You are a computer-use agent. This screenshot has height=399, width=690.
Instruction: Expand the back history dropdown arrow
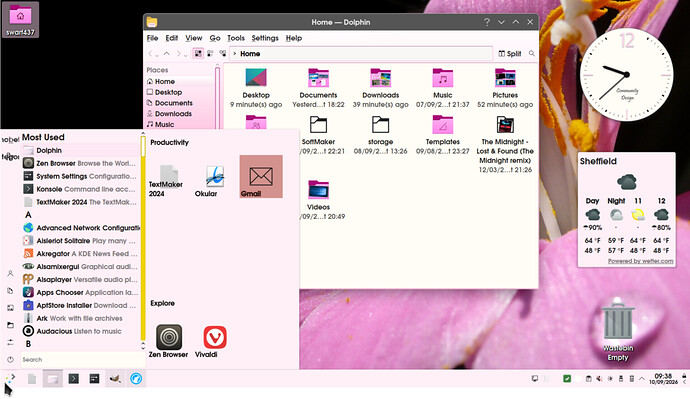[x=157, y=55]
